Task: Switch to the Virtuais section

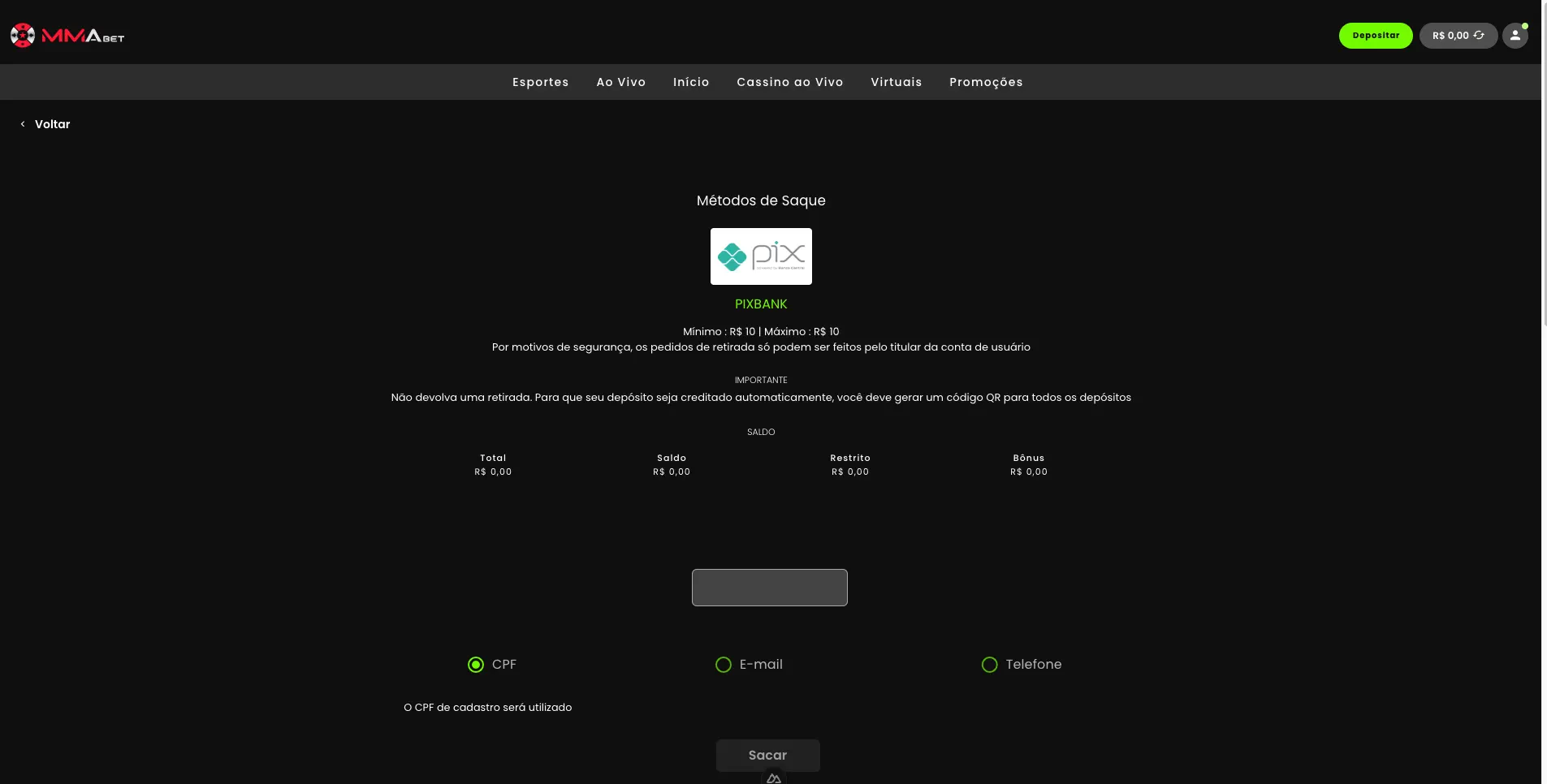Action: click(896, 82)
